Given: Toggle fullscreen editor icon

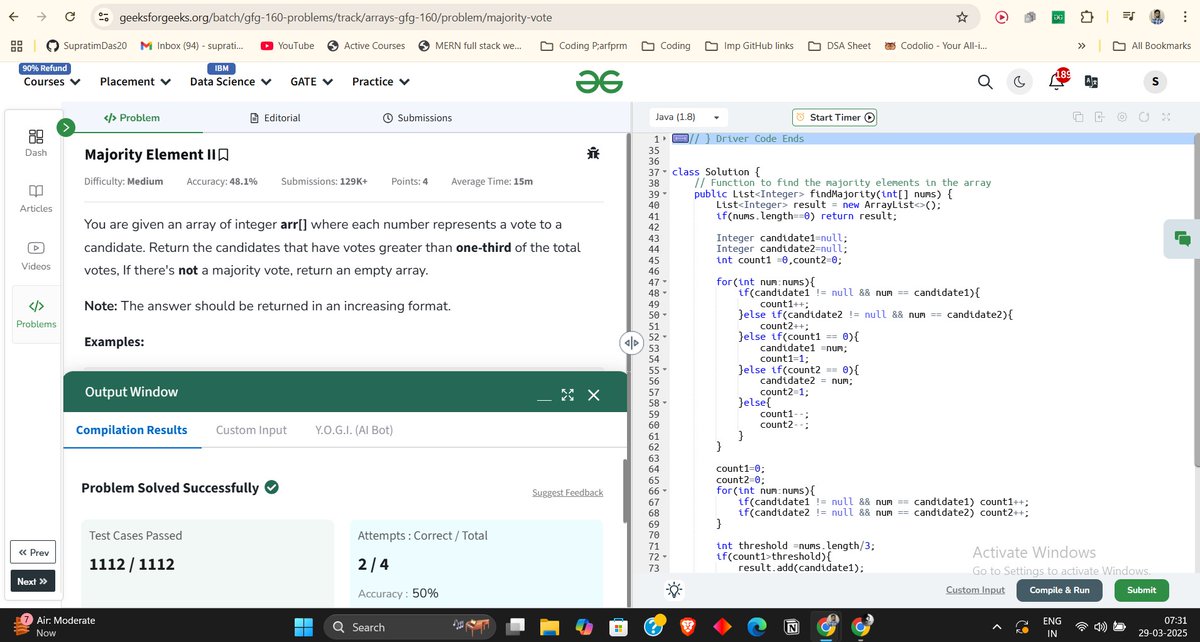Looking at the screenshot, I should pyautogui.click(x=1166, y=117).
